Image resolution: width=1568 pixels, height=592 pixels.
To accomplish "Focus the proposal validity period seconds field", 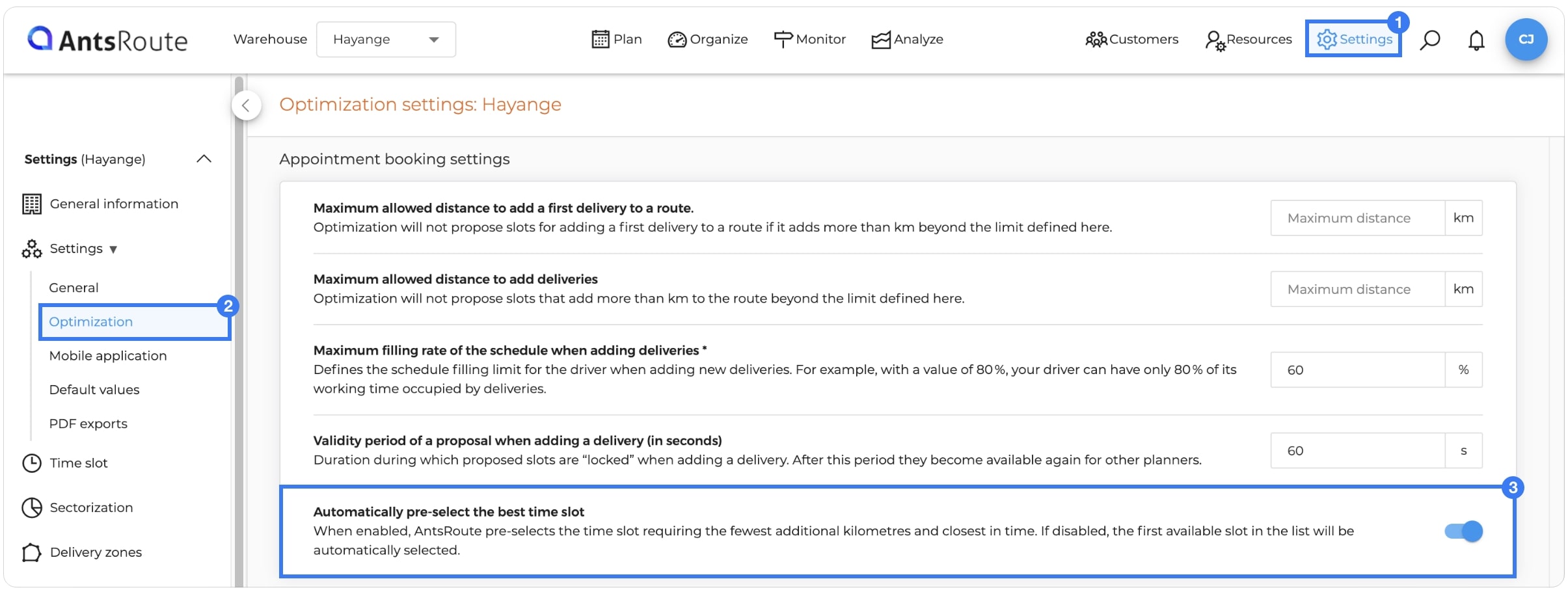I will click(x=1358, y=450).
